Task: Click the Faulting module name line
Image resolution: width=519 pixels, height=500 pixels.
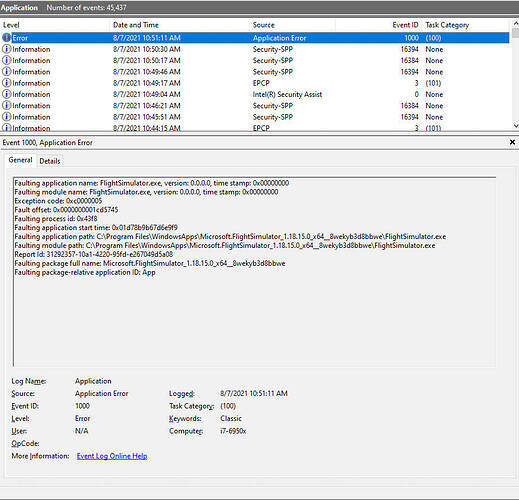Action: tap(146, 192)
